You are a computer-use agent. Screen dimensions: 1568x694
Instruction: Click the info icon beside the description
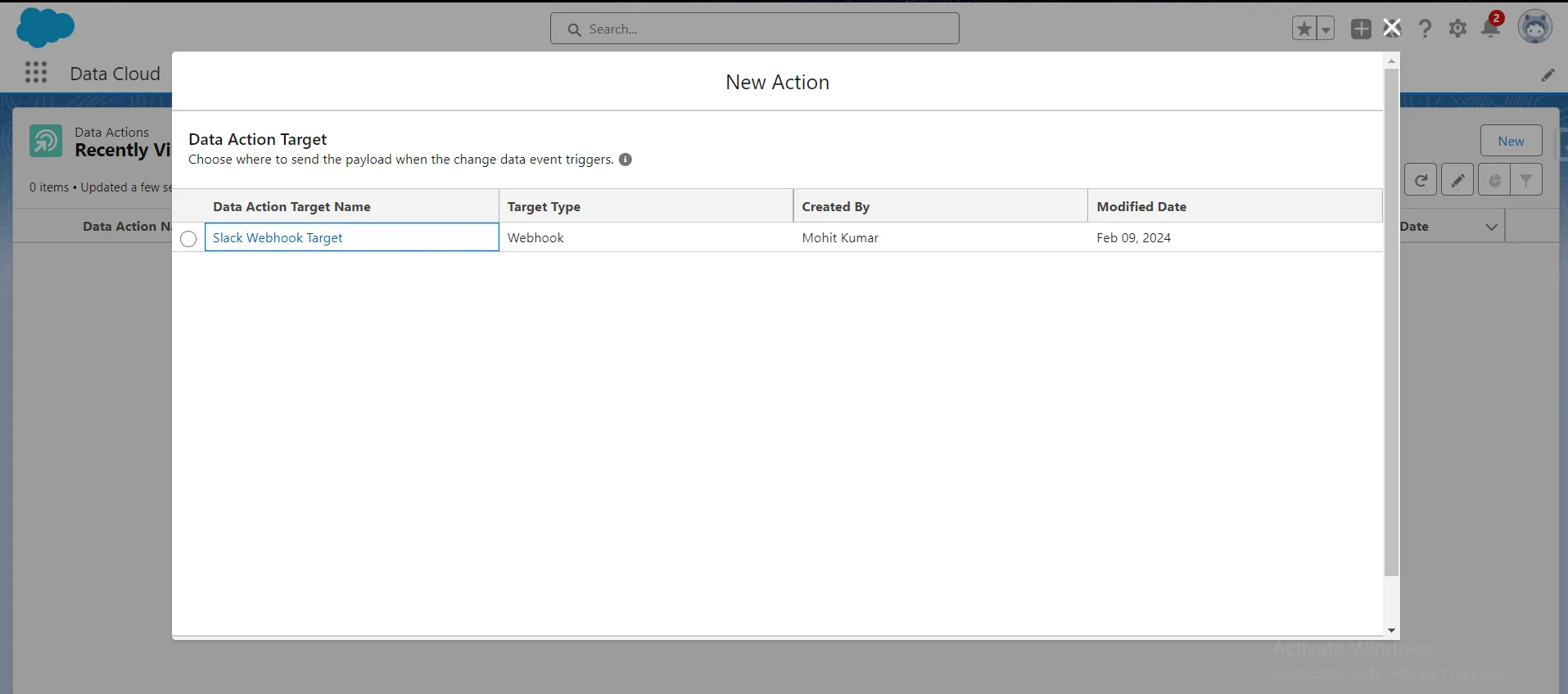(626, 160)
